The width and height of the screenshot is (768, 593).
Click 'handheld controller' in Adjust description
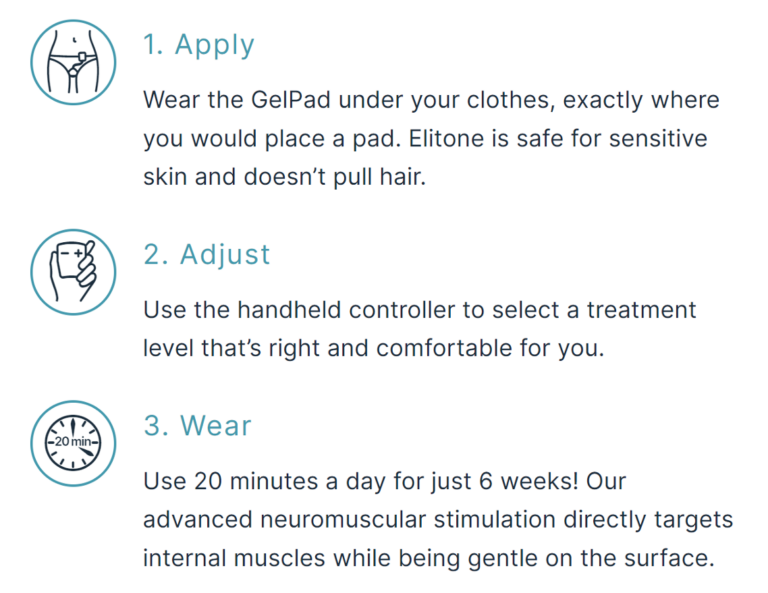346,310
